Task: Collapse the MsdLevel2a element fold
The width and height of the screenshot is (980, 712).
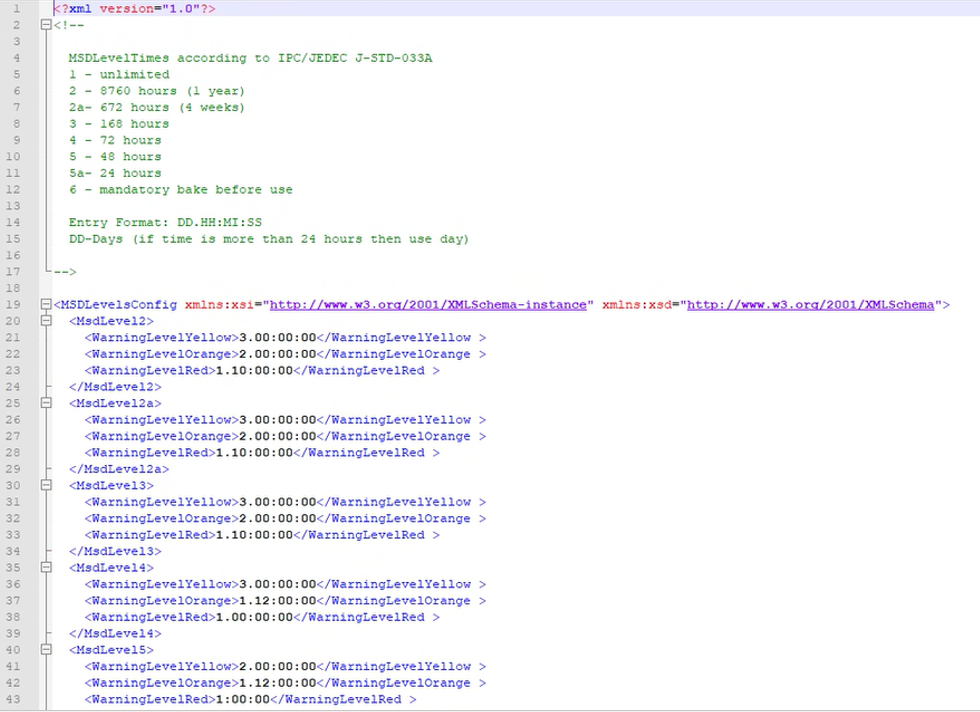Action: coord(46,403)
